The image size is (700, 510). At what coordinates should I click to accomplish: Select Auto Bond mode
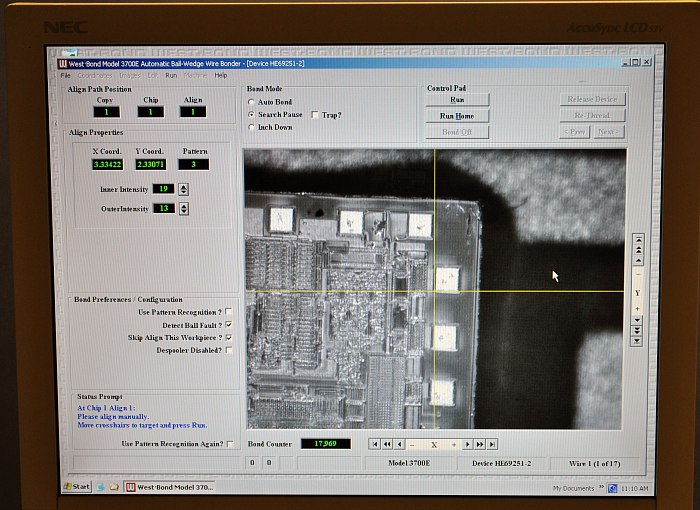[x=251, y=102]
